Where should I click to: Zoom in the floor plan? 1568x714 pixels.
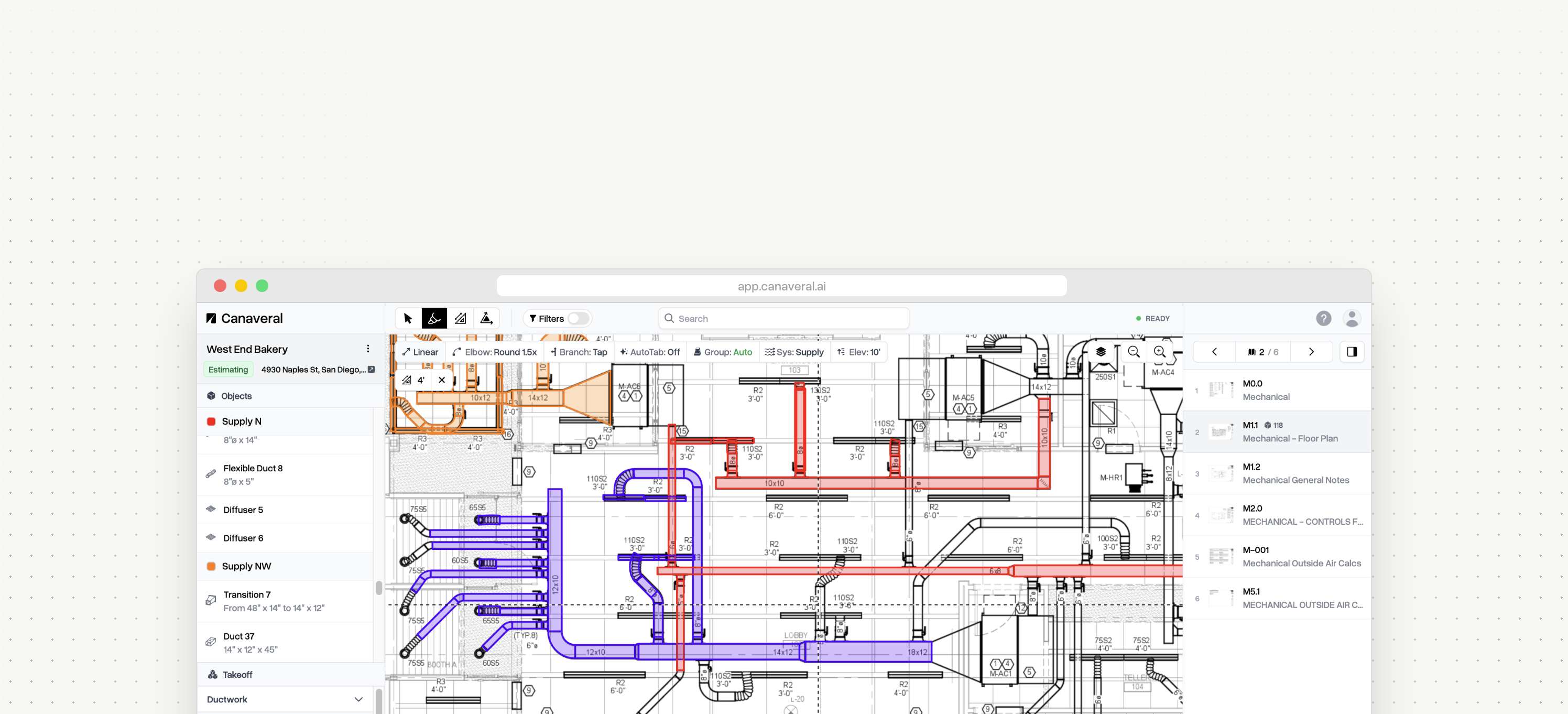(x=1160, y=352)
